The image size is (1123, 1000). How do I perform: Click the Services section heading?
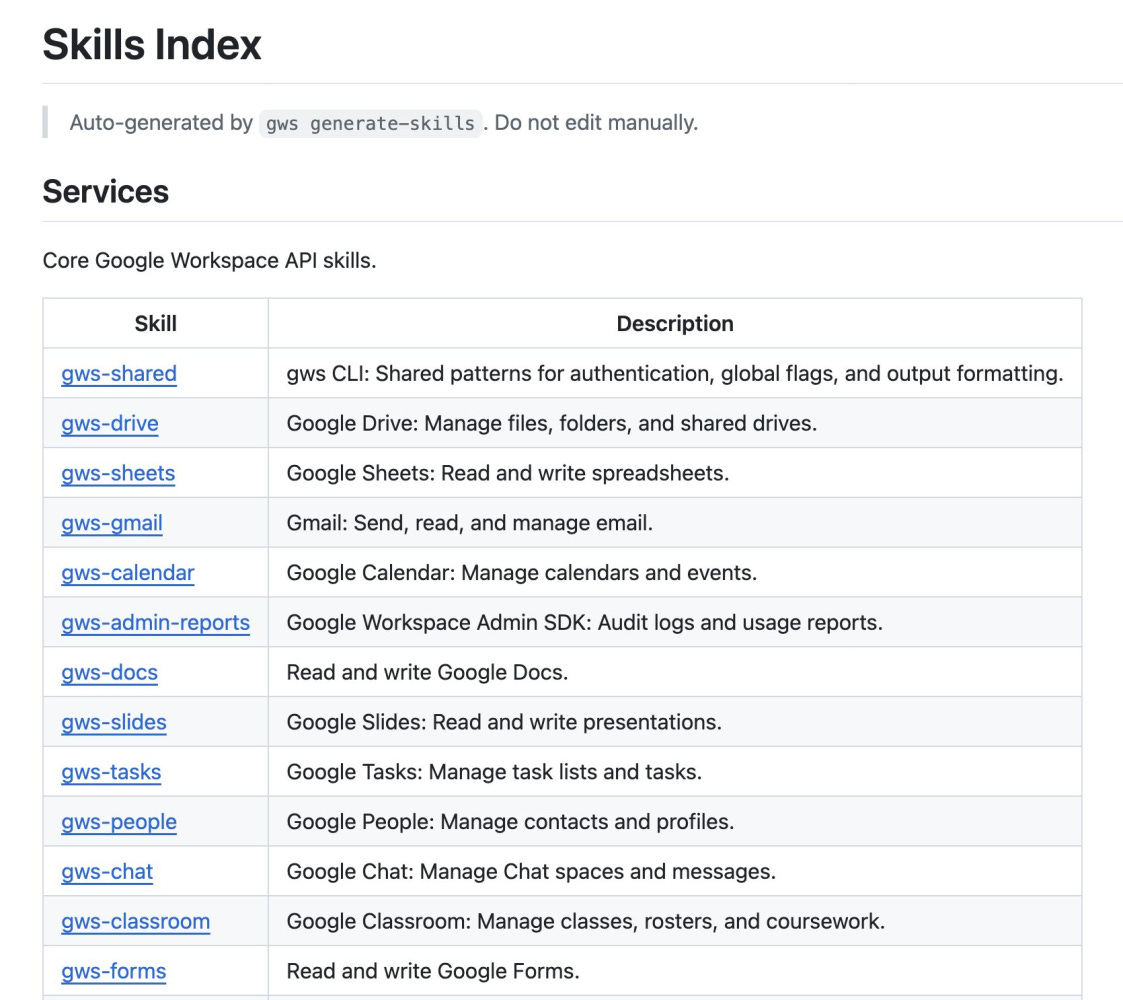(x=106, y=191)
